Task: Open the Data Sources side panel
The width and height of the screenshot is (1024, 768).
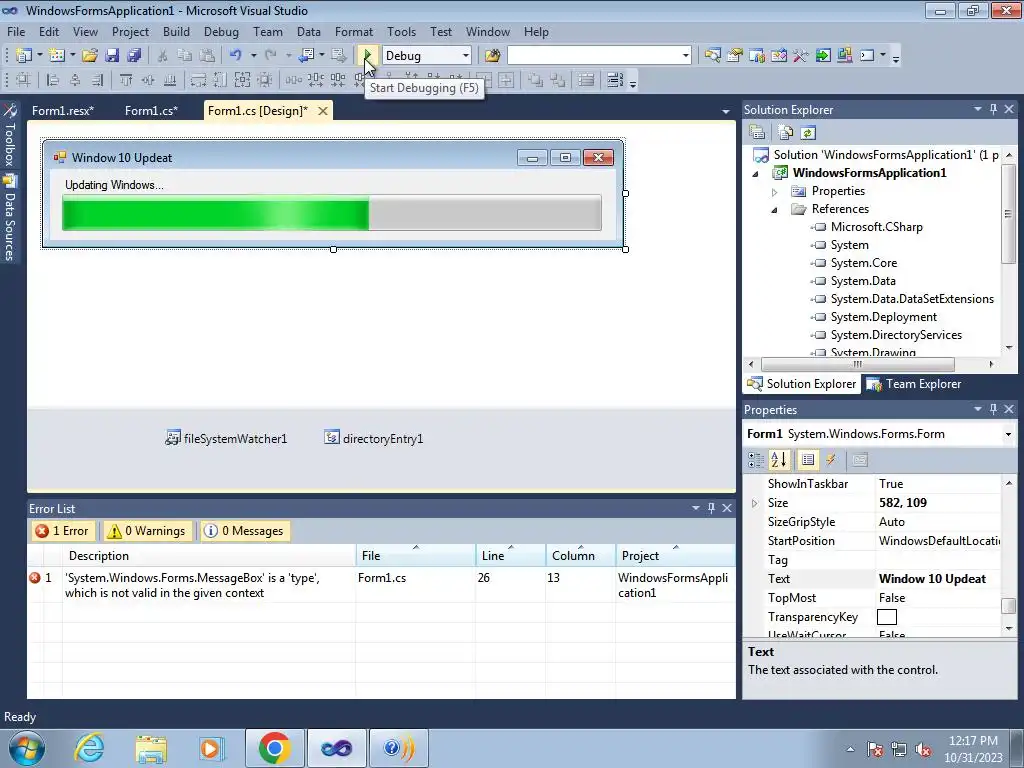Action: (10, 218)
